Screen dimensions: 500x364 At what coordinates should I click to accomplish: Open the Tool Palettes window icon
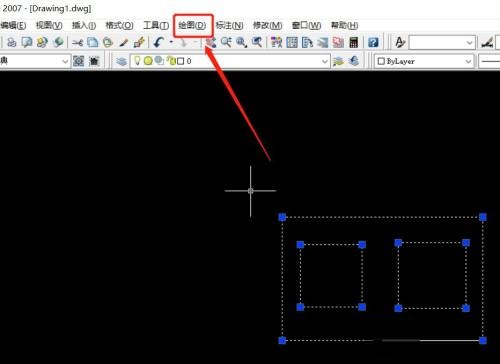tap(307, 42)
